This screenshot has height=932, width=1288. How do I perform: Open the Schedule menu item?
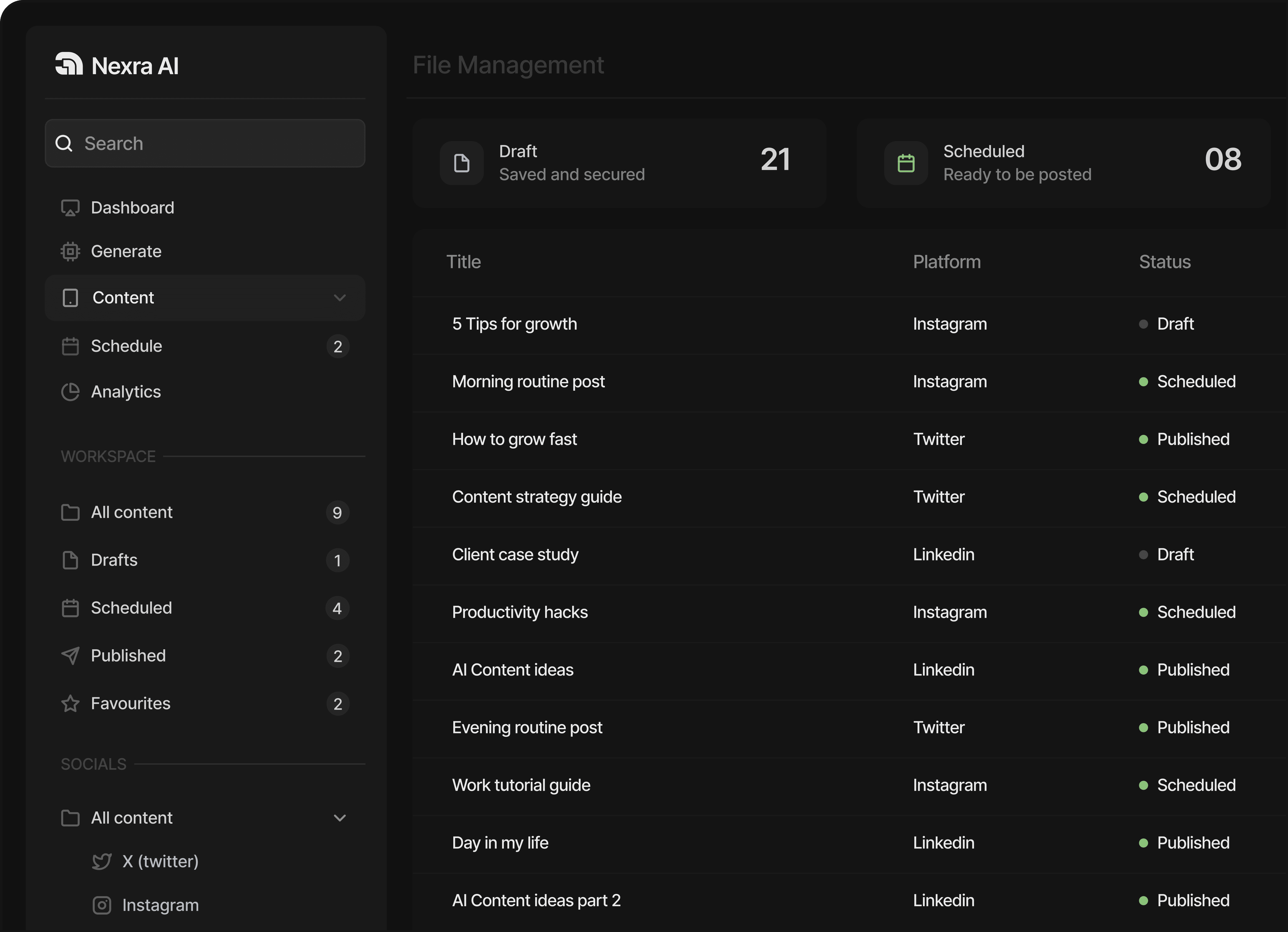click(x=127, y=346)
